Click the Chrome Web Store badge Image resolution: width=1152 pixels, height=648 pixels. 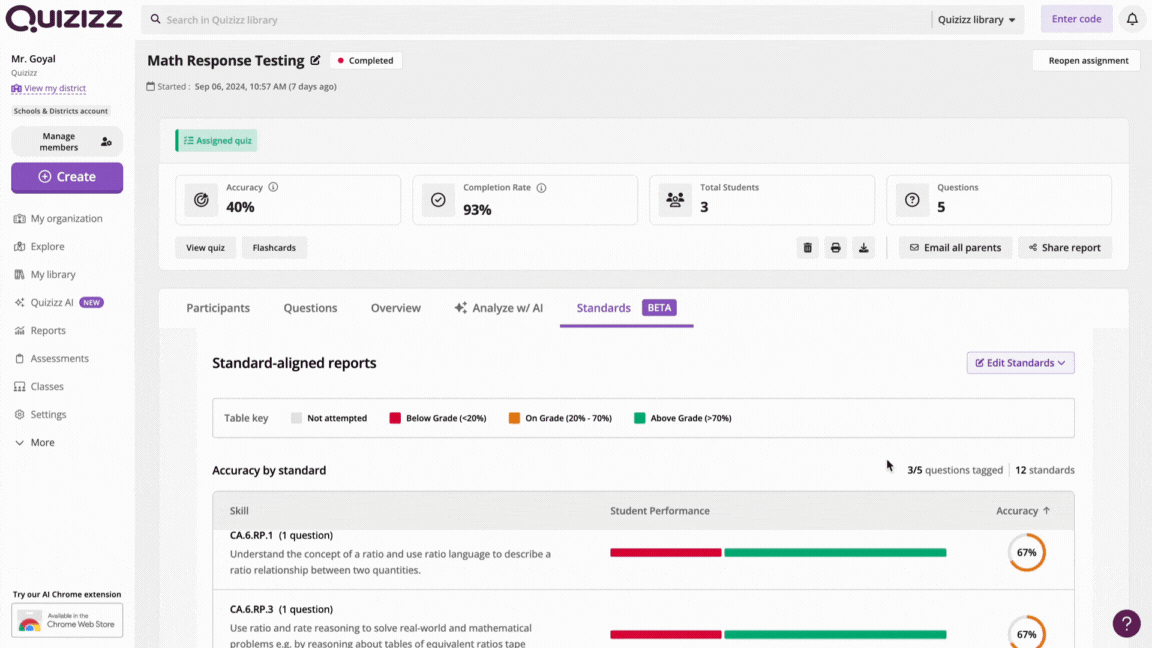[67, 620]
